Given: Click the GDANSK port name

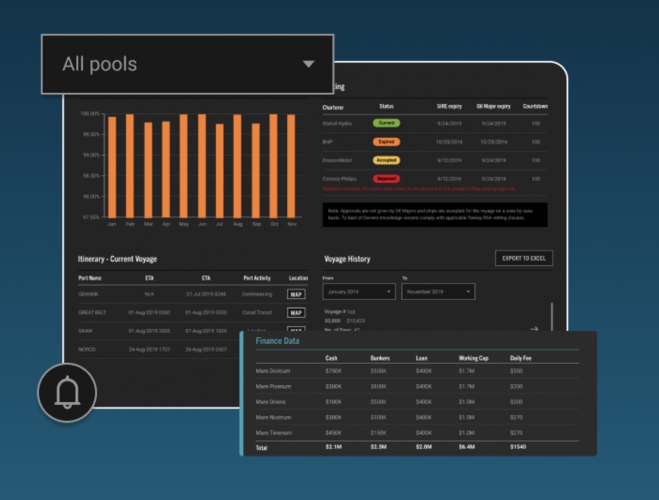Looking at the screenshot, I should 88,294.
